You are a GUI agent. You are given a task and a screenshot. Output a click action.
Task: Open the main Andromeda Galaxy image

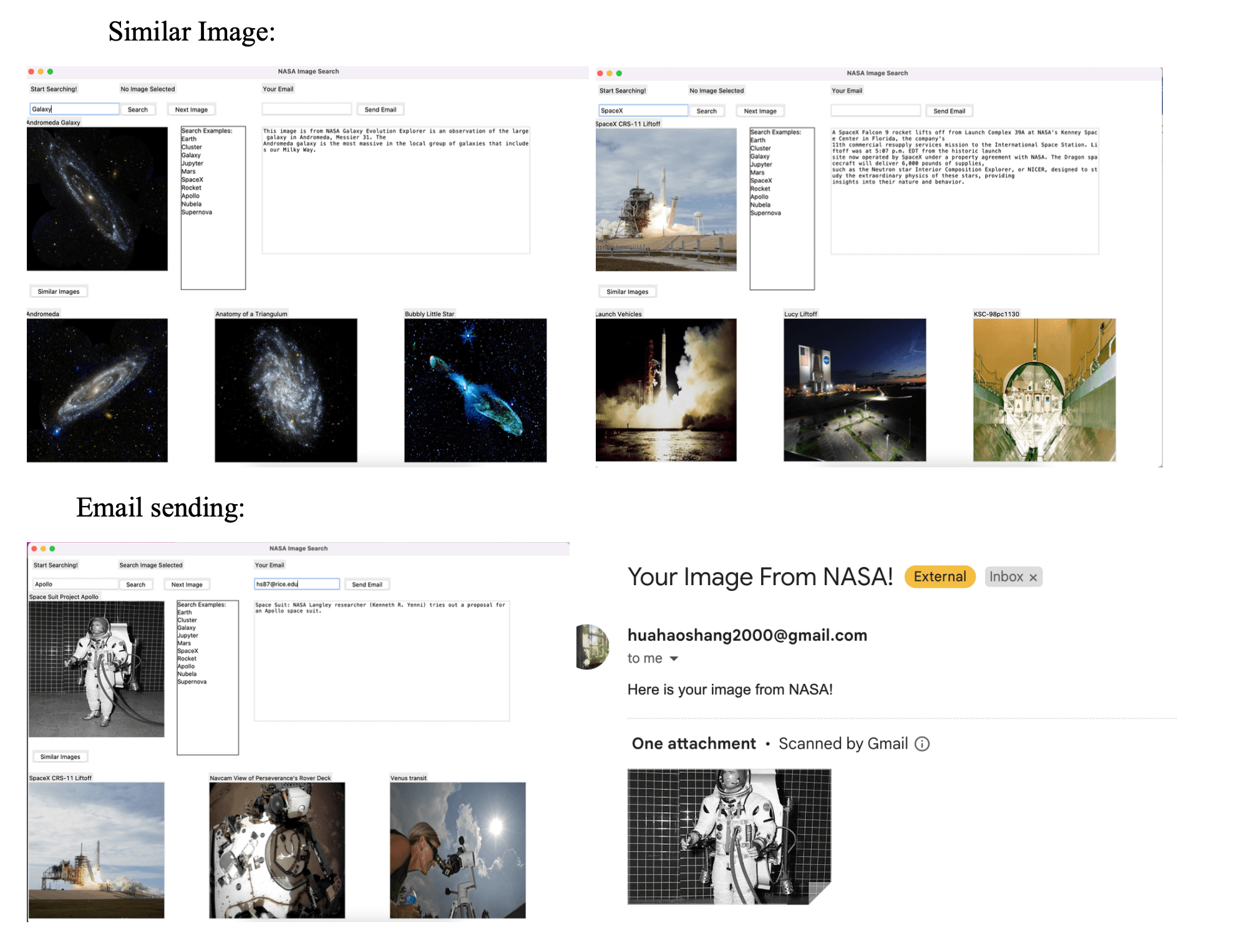point(97,199)
